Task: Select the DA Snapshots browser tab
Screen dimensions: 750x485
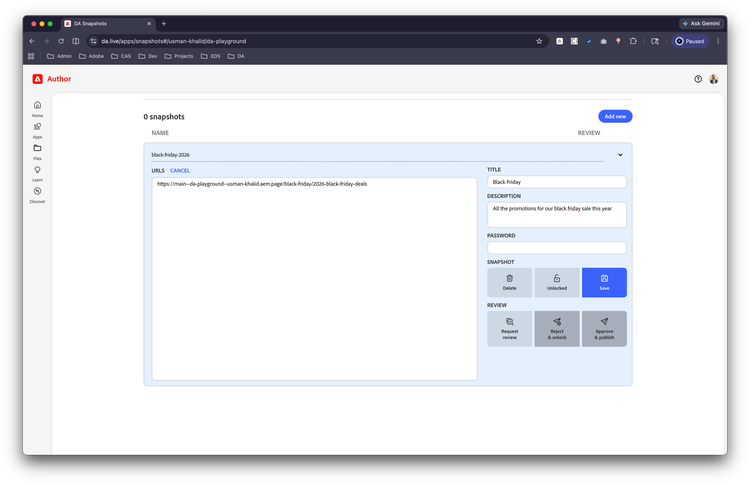Action: pyautogui.click(x=108, y=23)
